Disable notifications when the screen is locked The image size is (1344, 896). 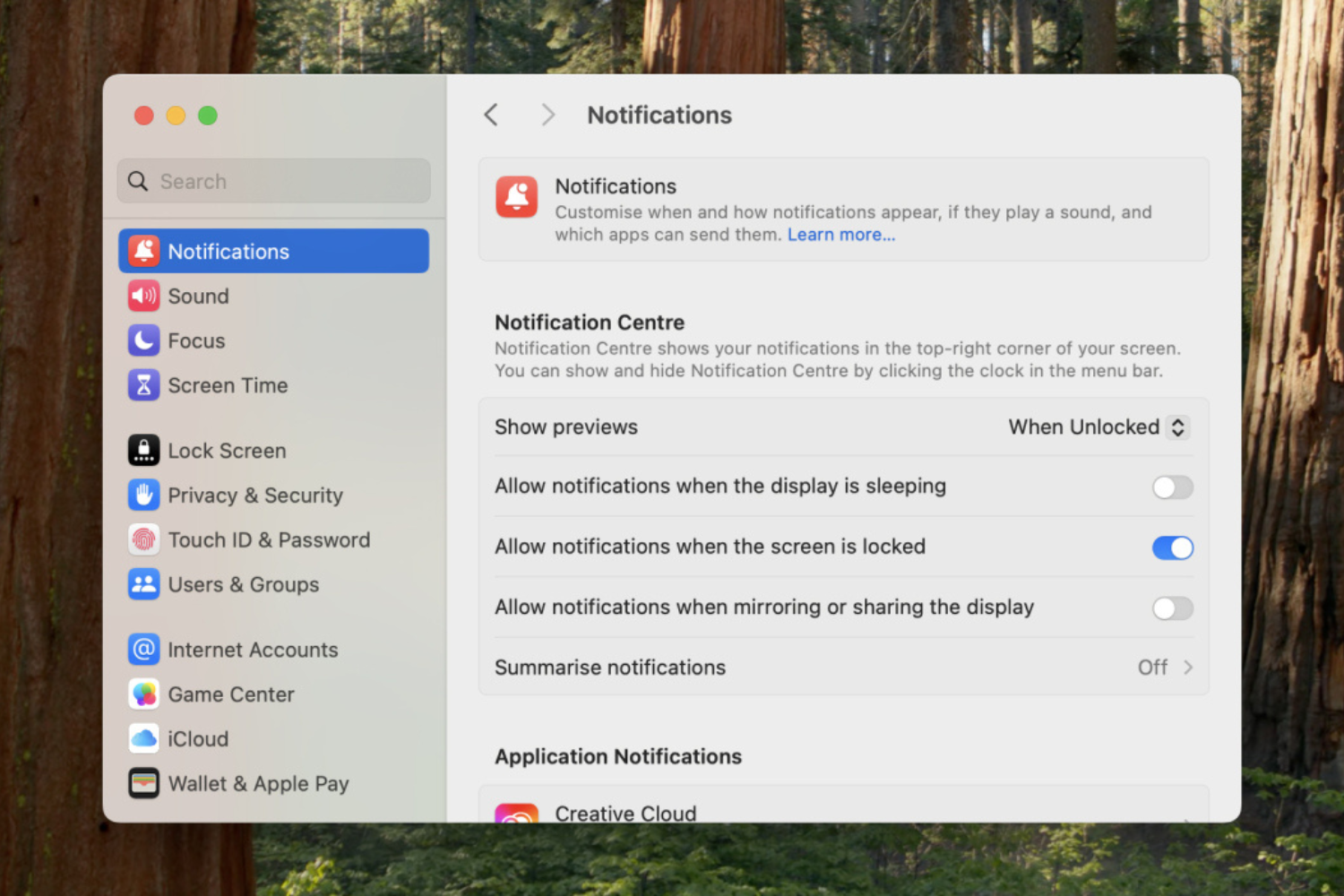[x=1172, y=547]
